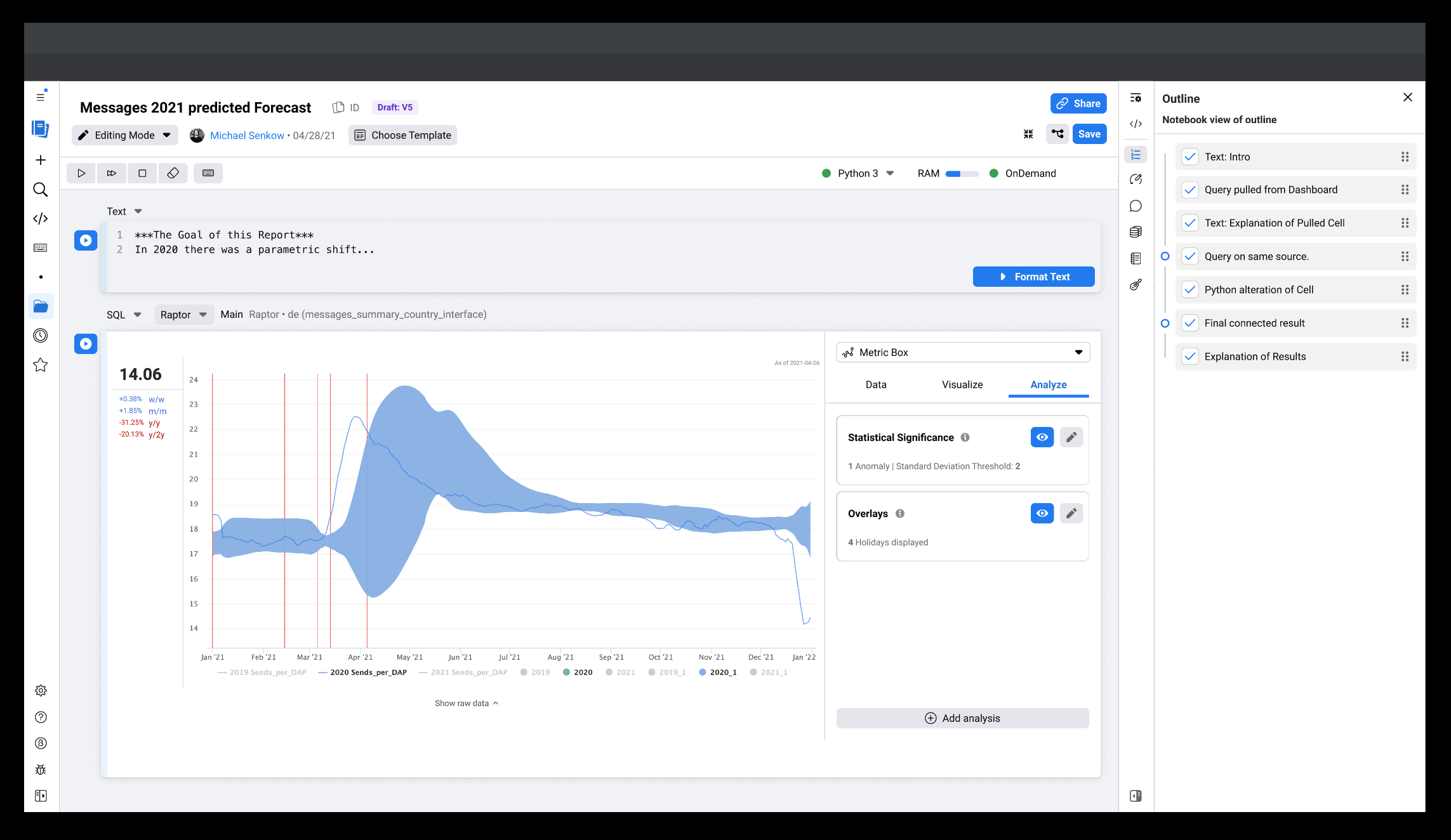1451x840 pixels.
Task: Expand the Editing Mode dropdown
Action: (124, 135)
